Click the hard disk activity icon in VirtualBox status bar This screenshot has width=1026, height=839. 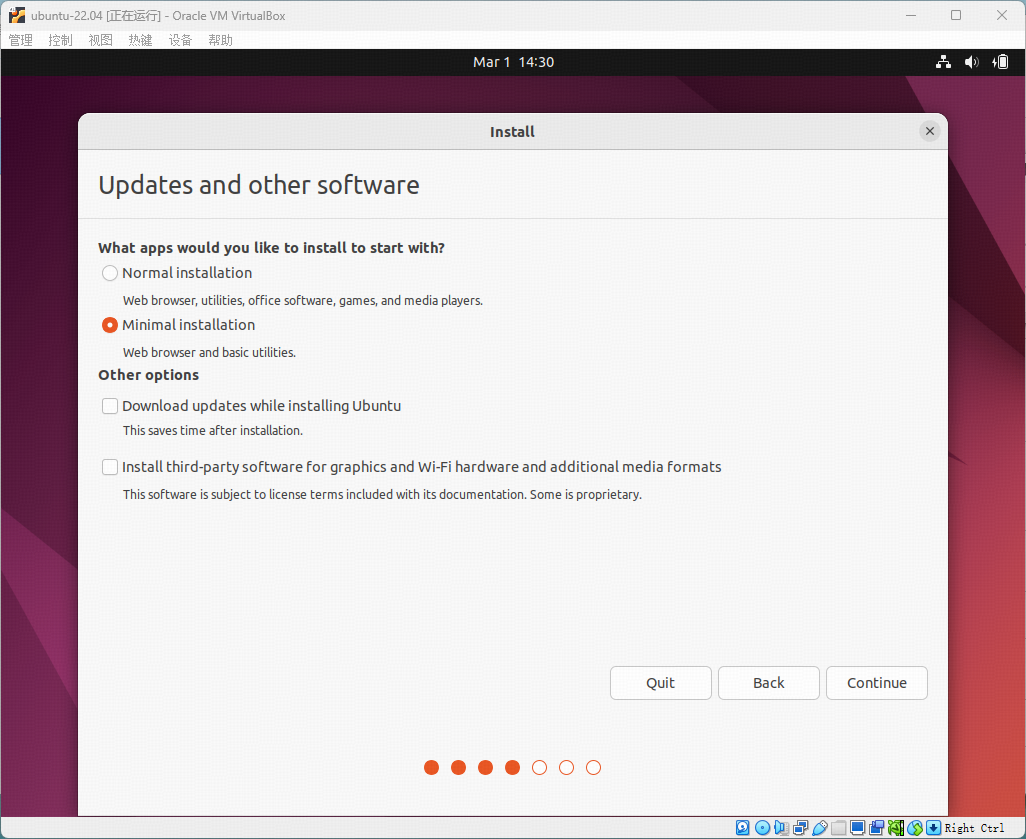(743, 828)
